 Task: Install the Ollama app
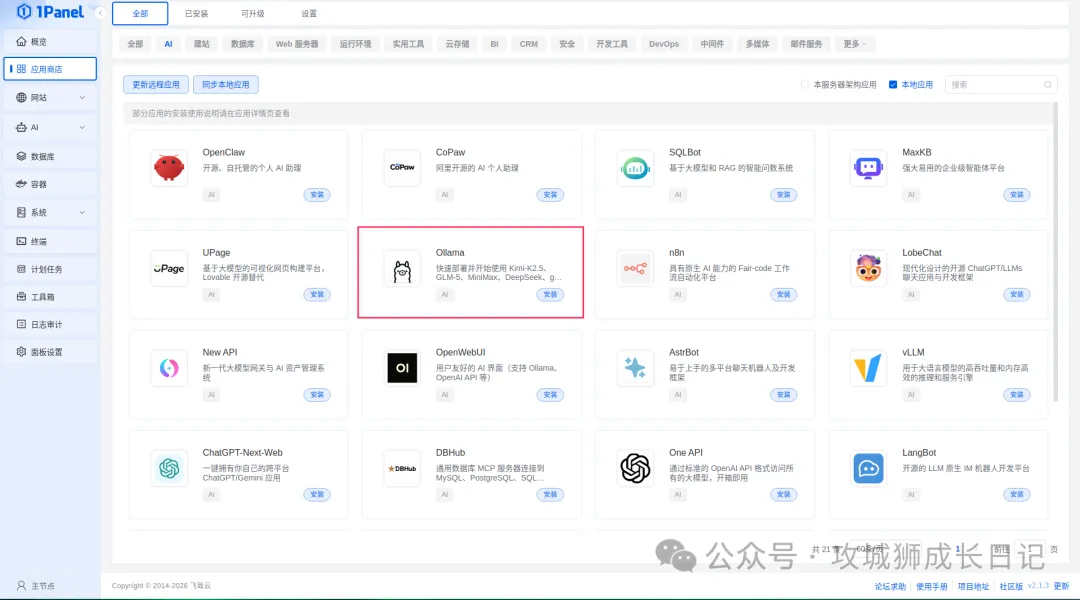coord(550,294)
